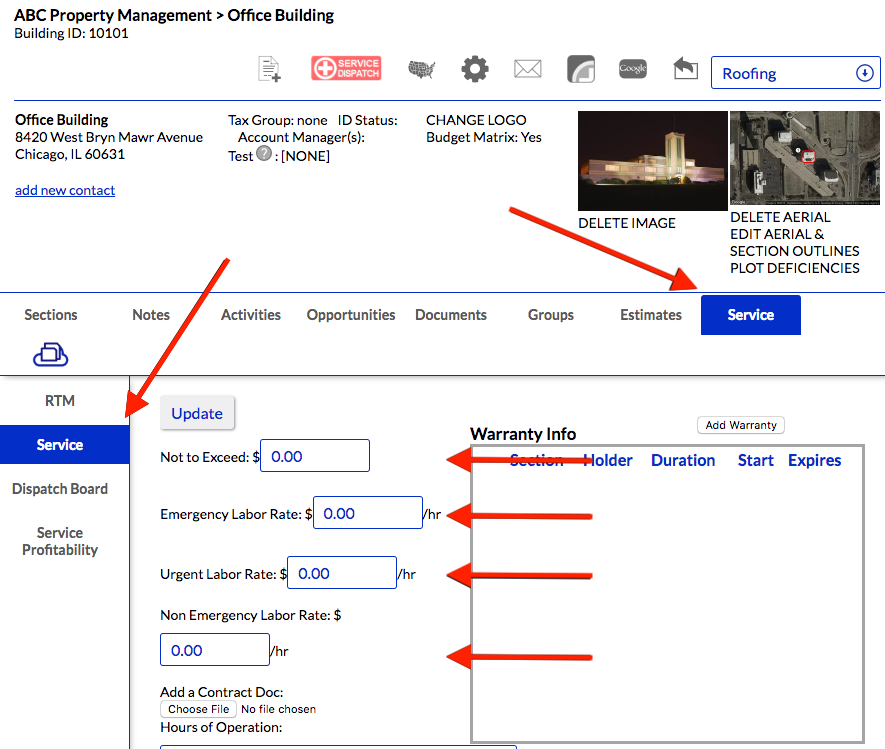
Task: Click DELETE IMAGE link
Action: click(x=626, y=223)
